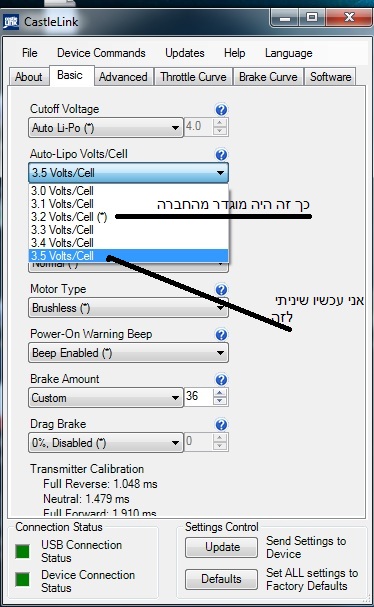Click the Brake Amount help icon
This screenshot has height=607, width=374.
pyautogui.click(x=221, y=379)
